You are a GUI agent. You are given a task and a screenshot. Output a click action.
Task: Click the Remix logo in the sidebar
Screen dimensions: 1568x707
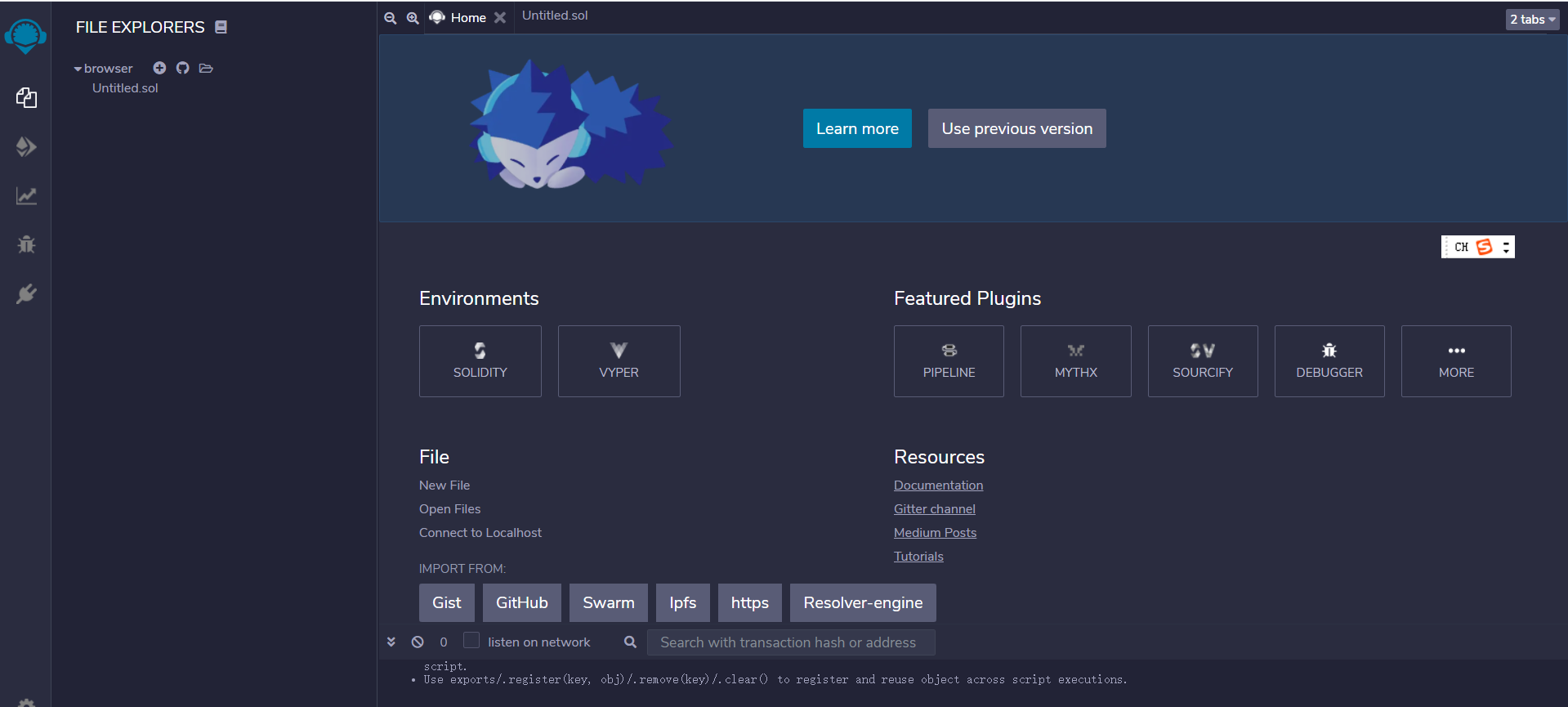pyautogui.click(x=25, y=37)
